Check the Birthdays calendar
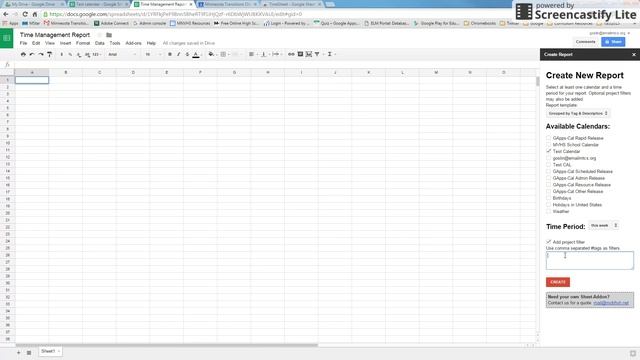The image size is (640, 360). tap(549, 198)
